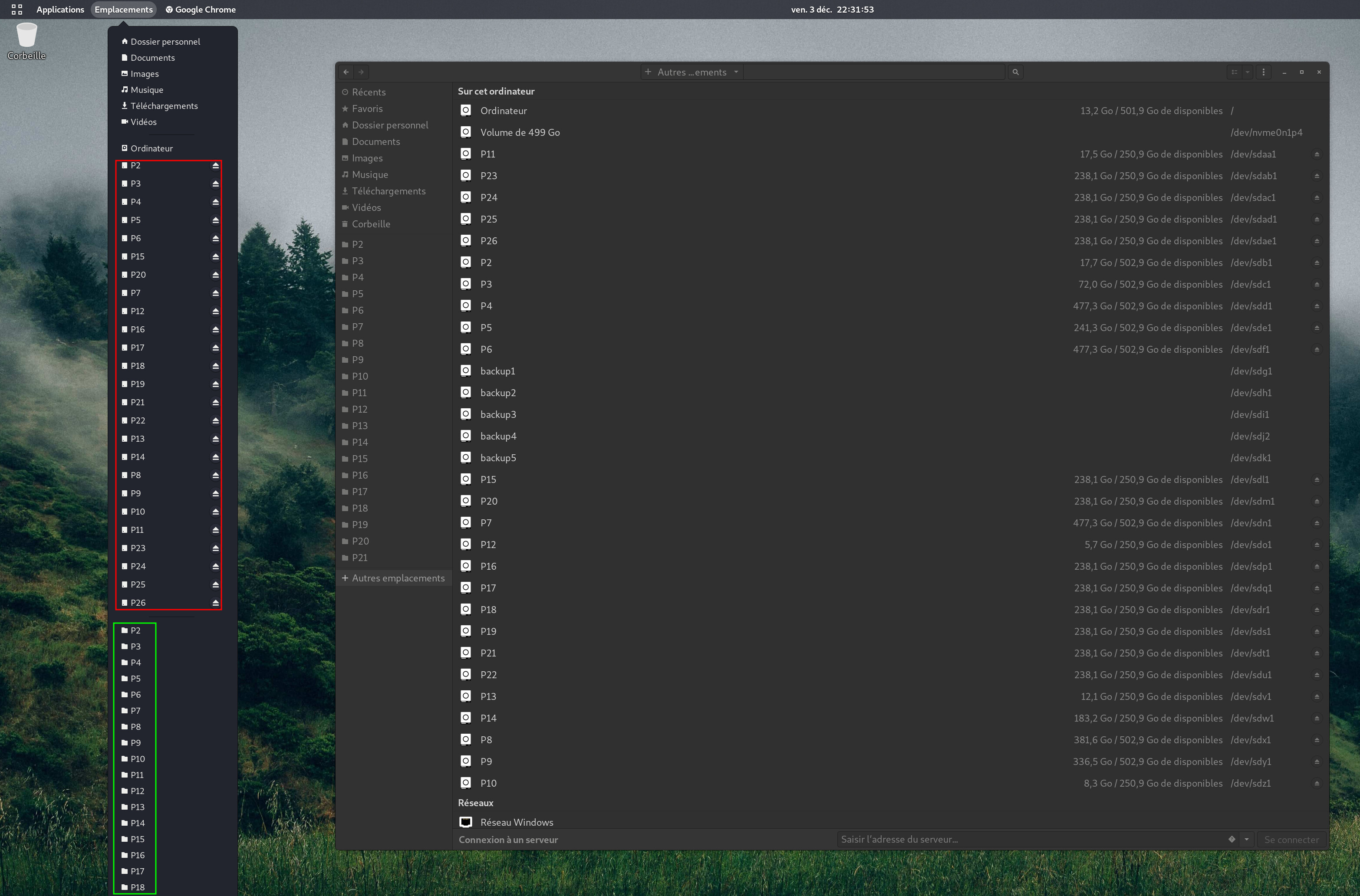Eject P8 volume /dev/sdx1

point(1317,740)
